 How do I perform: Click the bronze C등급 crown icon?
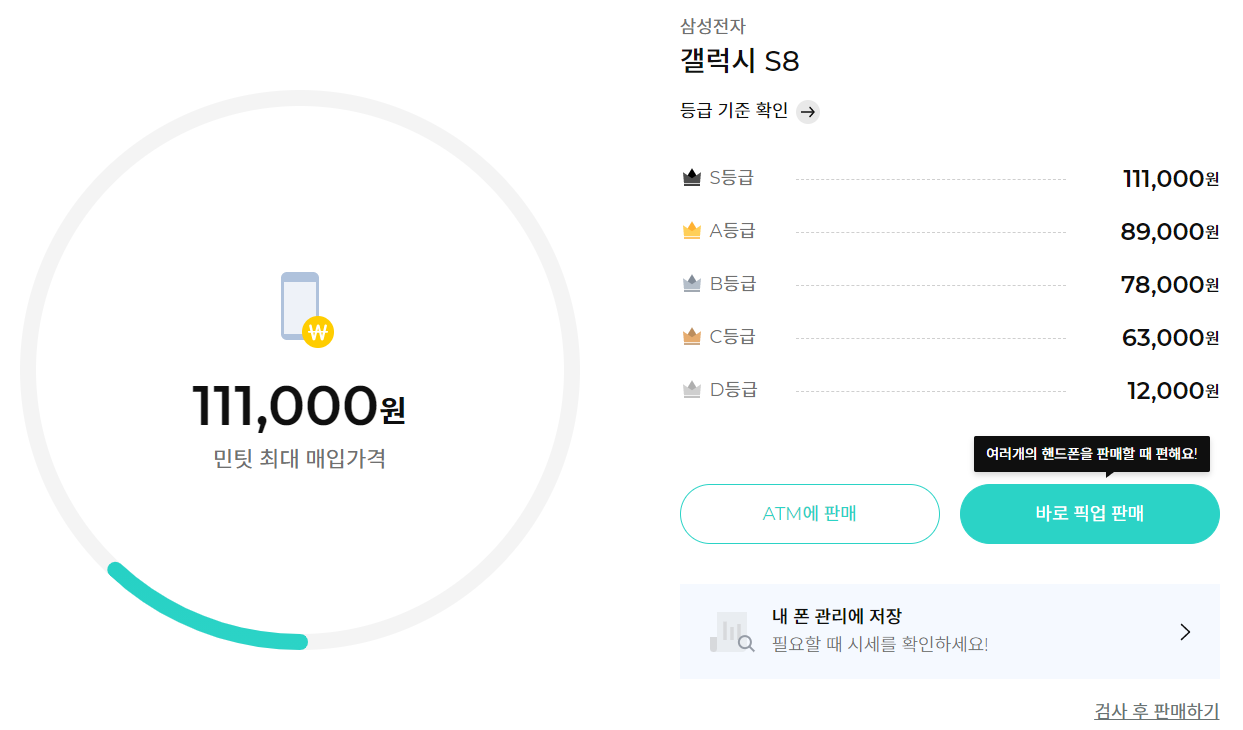(x=691, y=337)
